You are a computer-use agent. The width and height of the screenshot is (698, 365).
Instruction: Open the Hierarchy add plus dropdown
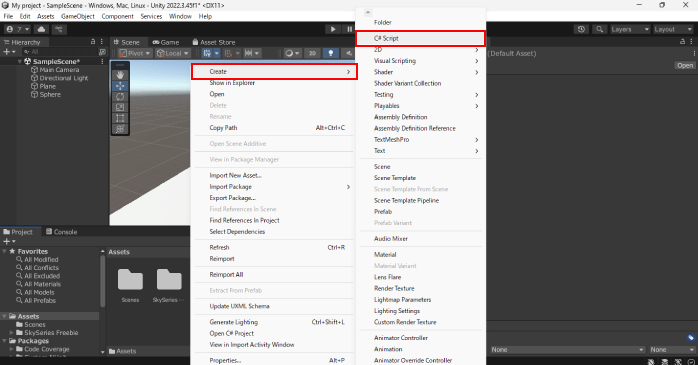(8, 52)
